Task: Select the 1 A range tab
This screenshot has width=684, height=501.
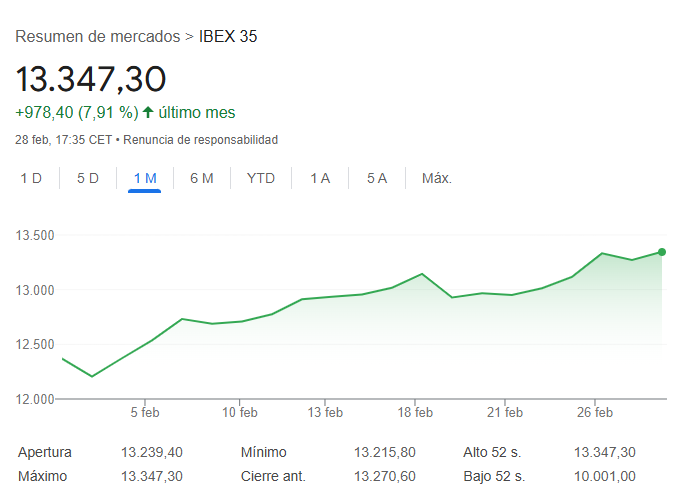Action: (x=320, y=178)
